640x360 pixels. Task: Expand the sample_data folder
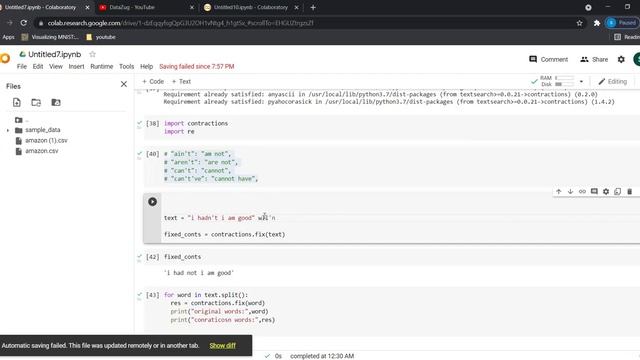point(8,130)
